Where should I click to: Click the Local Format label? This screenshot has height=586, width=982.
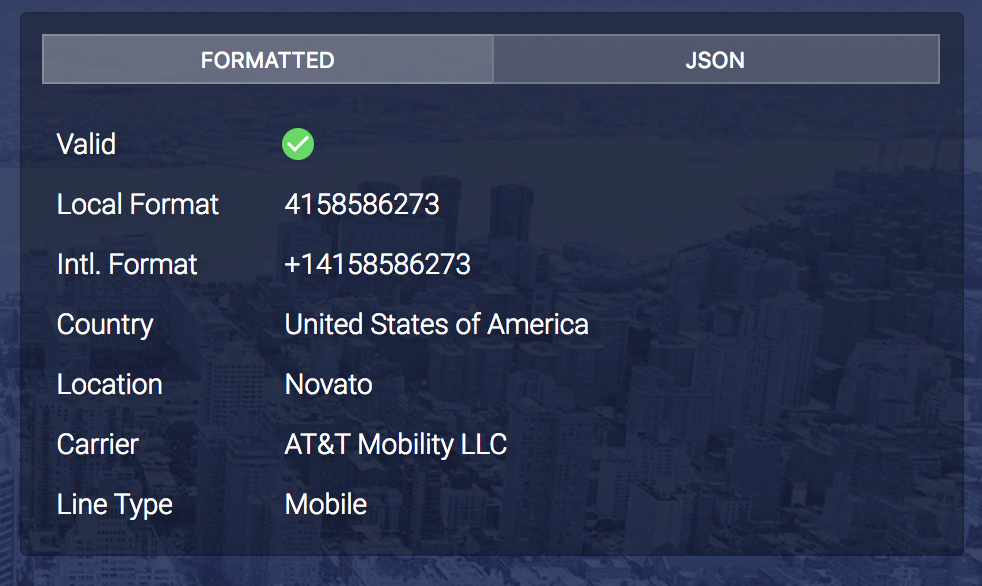click(x=137, y=204)
